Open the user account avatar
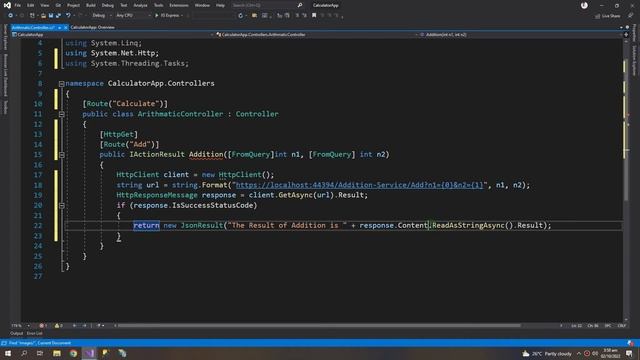640x360 pixels. (584, 5)
